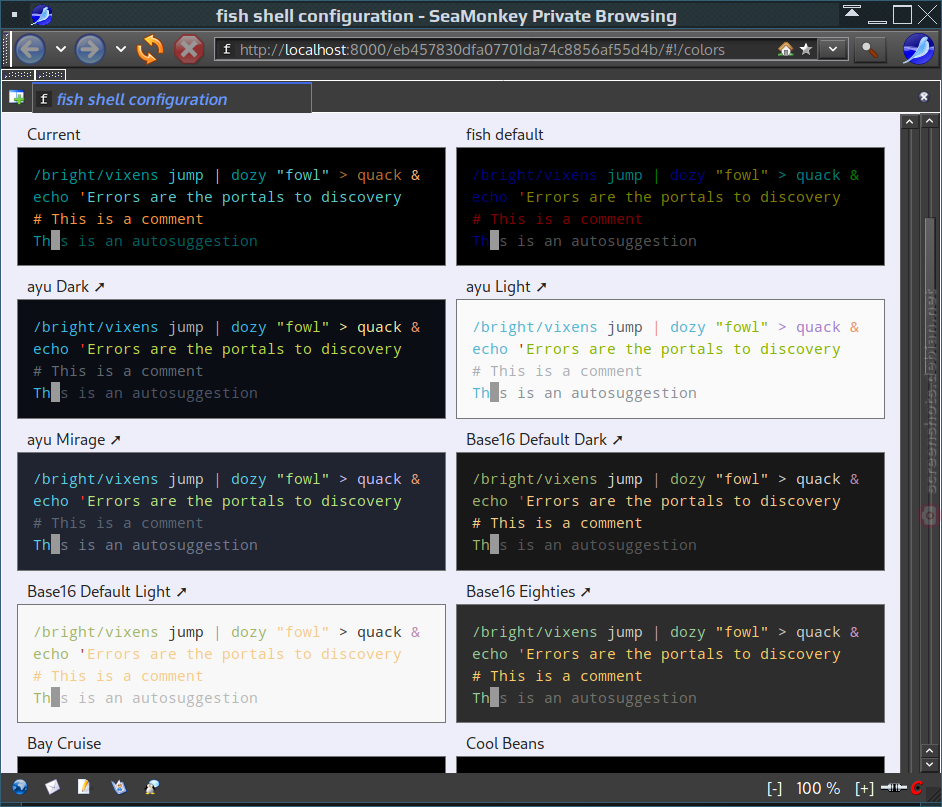
Task: Click the SeaMonkey throbber logo in the toolbar
Action: tap(918, 49)
